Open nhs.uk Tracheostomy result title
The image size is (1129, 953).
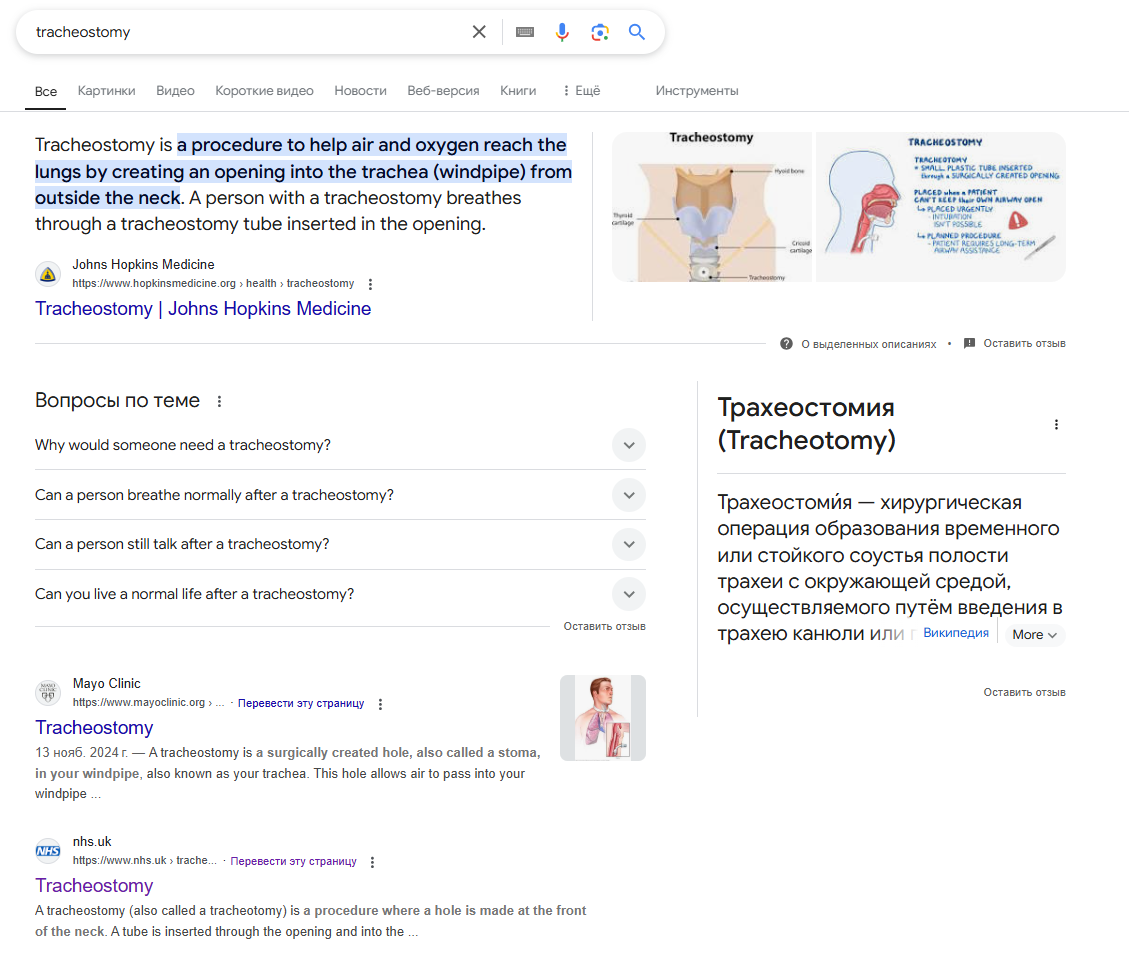point(94,885)
